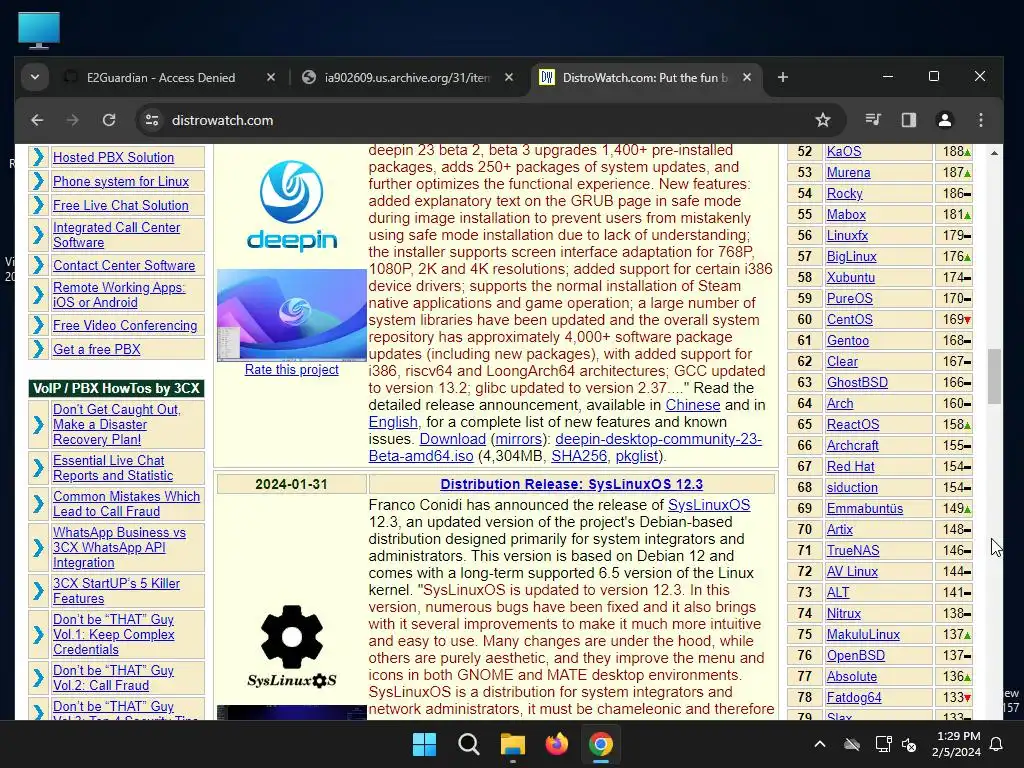Open the Chrome profile menu
The height and width of the screenshot is (768, 1024).
[x=944, y=120]
